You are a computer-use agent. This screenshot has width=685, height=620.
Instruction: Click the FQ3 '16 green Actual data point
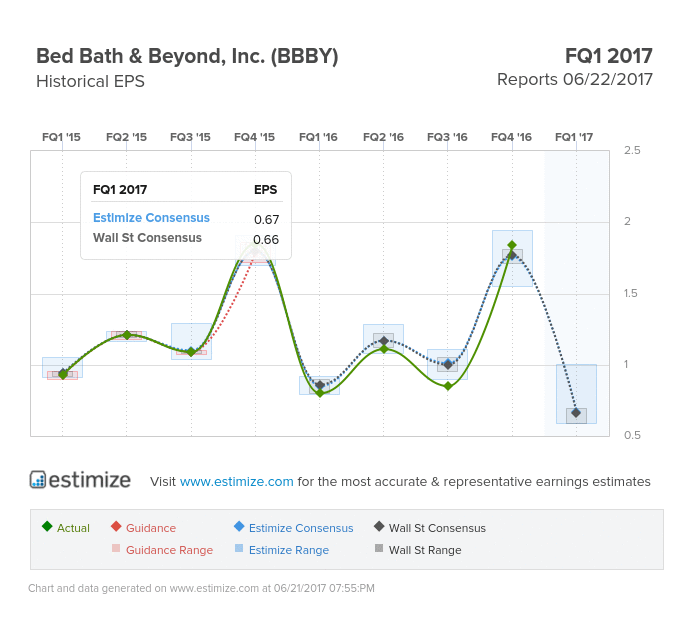tap(448, 386)
